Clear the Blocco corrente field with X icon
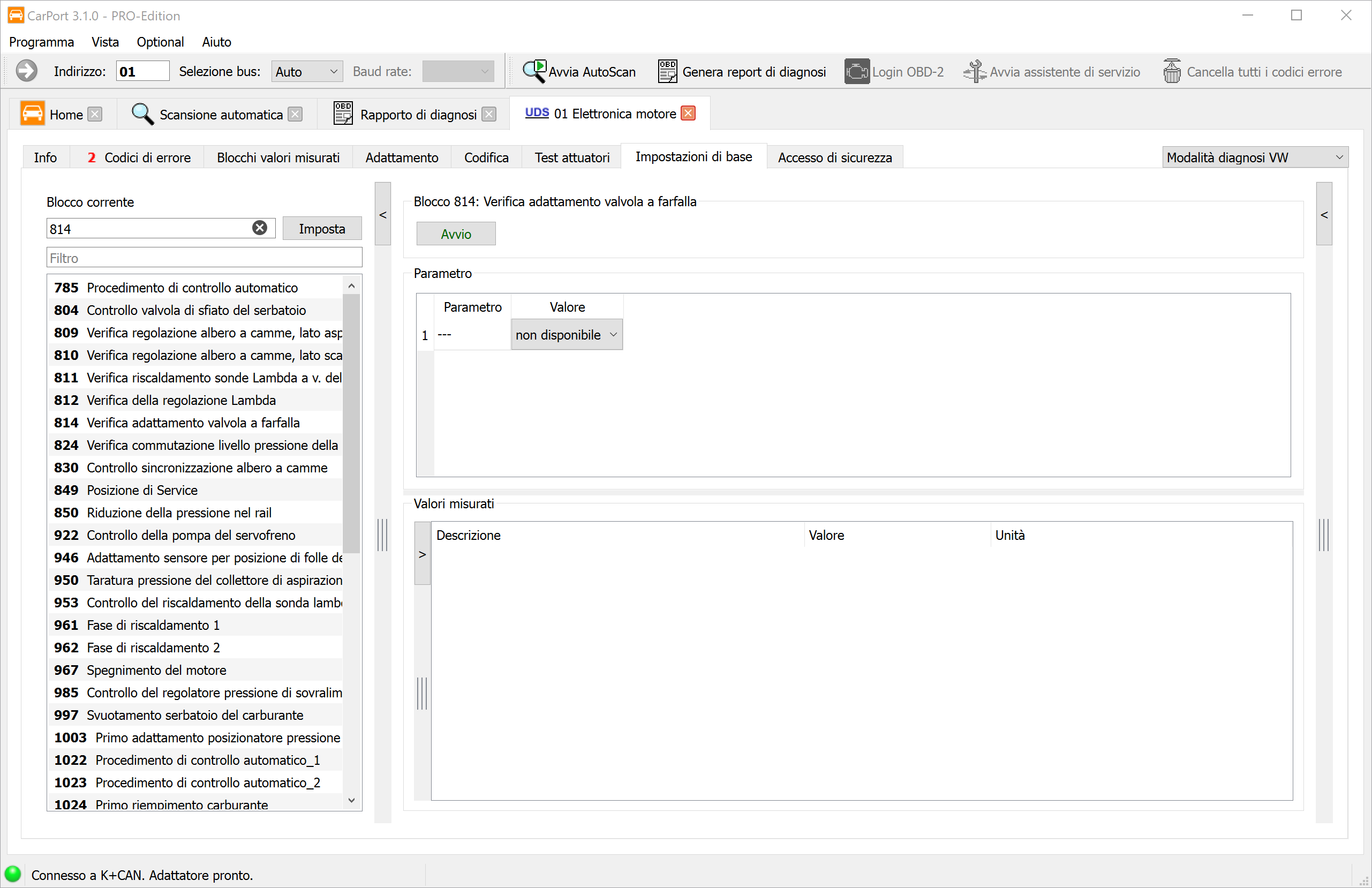Viewport: 1372px width, 888px height. [260, 228]
